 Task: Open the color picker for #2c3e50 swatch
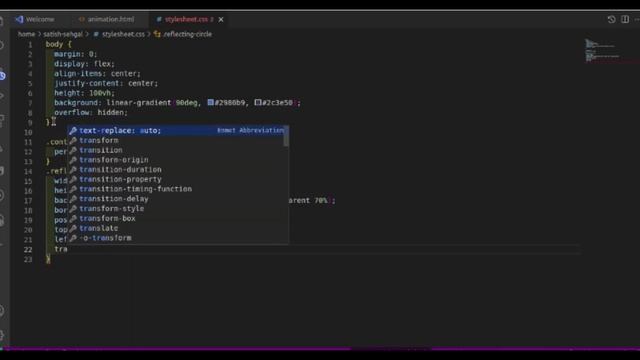coord(258,102)
